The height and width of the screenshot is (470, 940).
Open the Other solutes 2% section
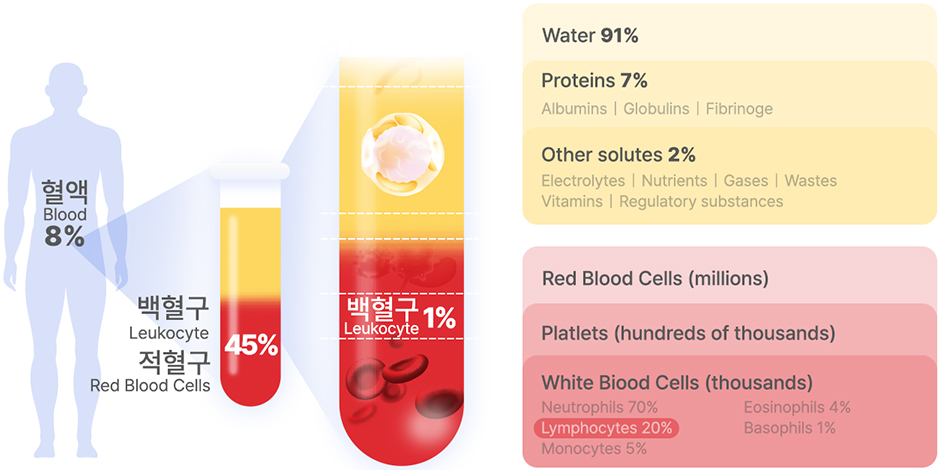point(730,176)
